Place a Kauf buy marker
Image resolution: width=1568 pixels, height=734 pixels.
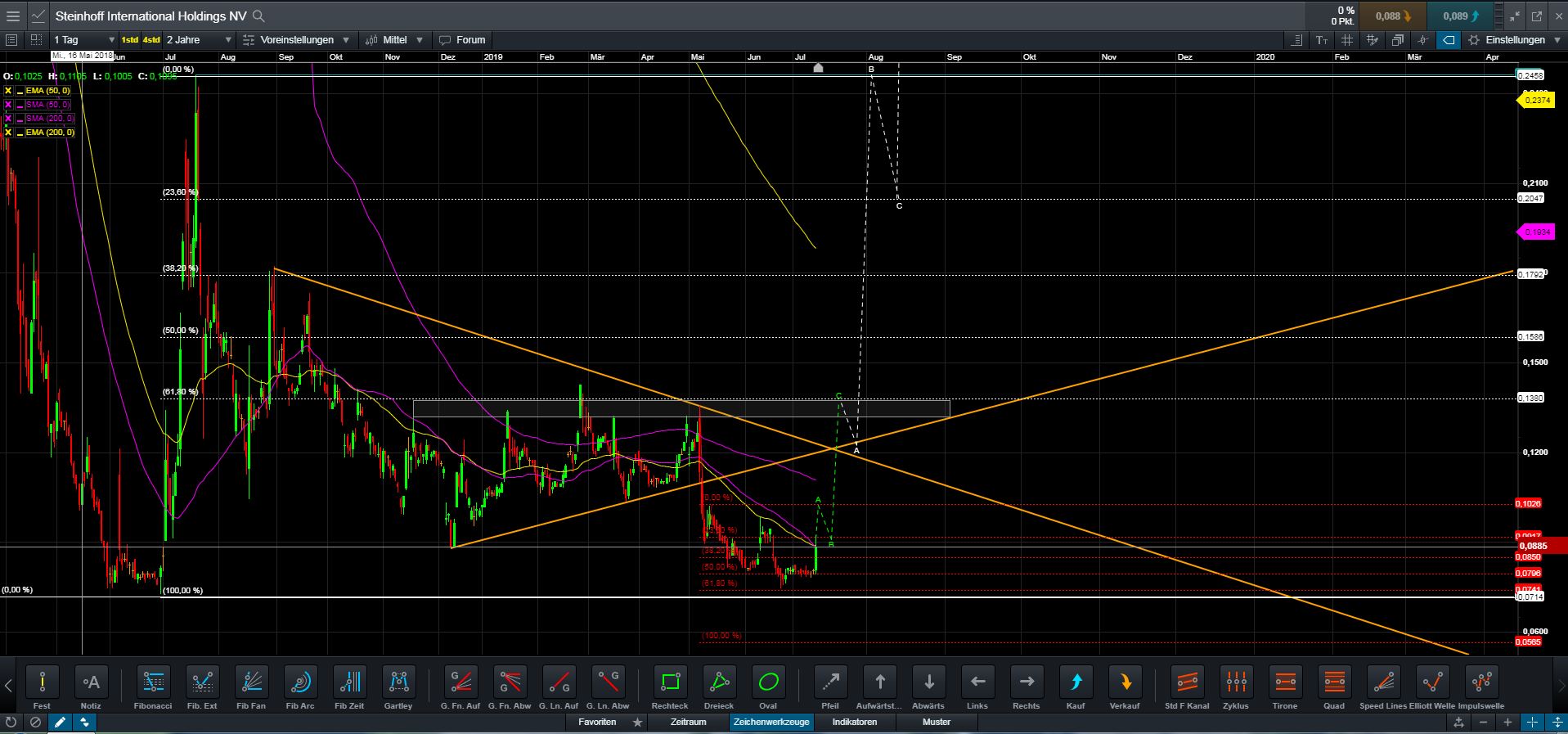(x=1076, y=682)
